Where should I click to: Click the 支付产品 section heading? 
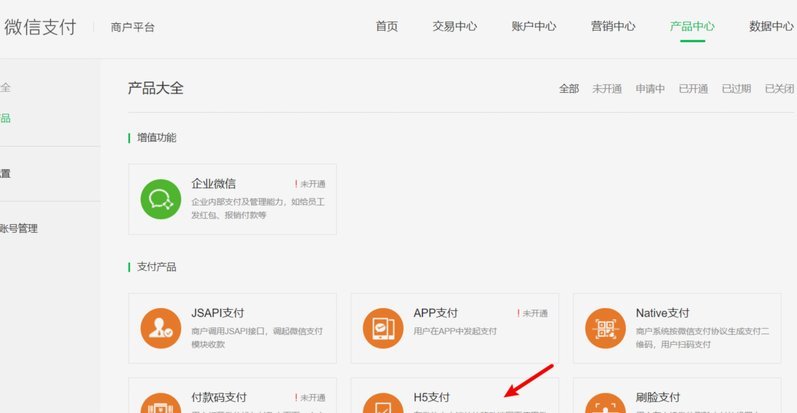click(x=157, y=267)
